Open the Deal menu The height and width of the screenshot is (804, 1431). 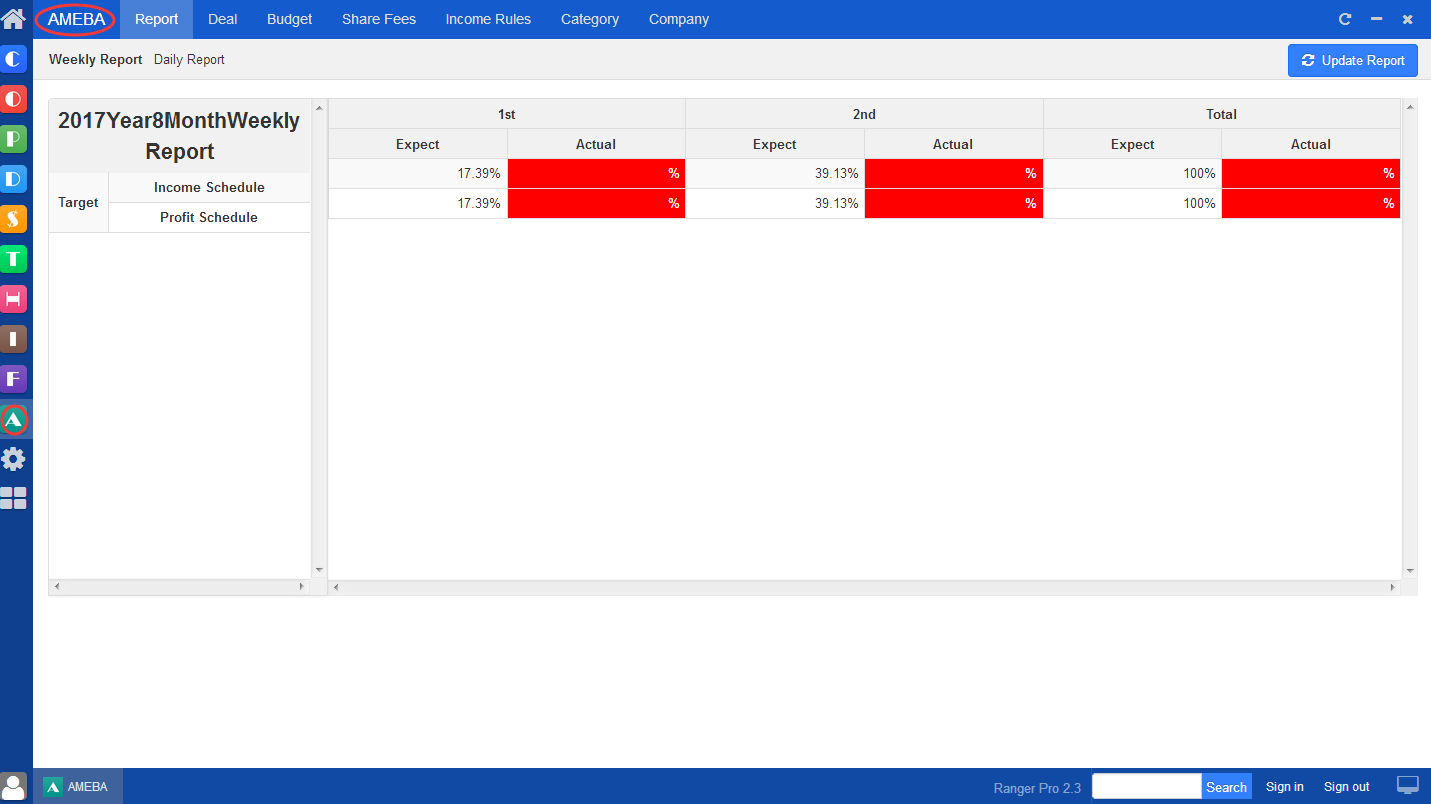click(222, 19)
